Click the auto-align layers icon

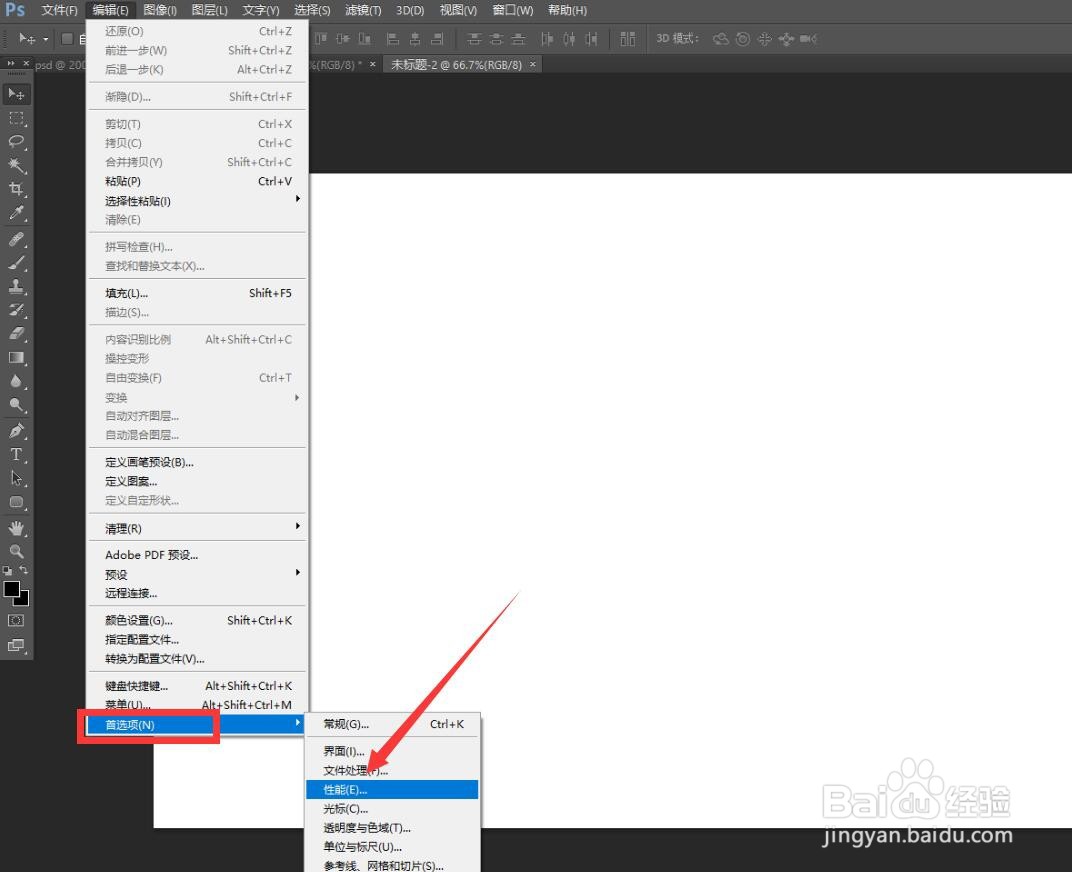tap(628, 39)
